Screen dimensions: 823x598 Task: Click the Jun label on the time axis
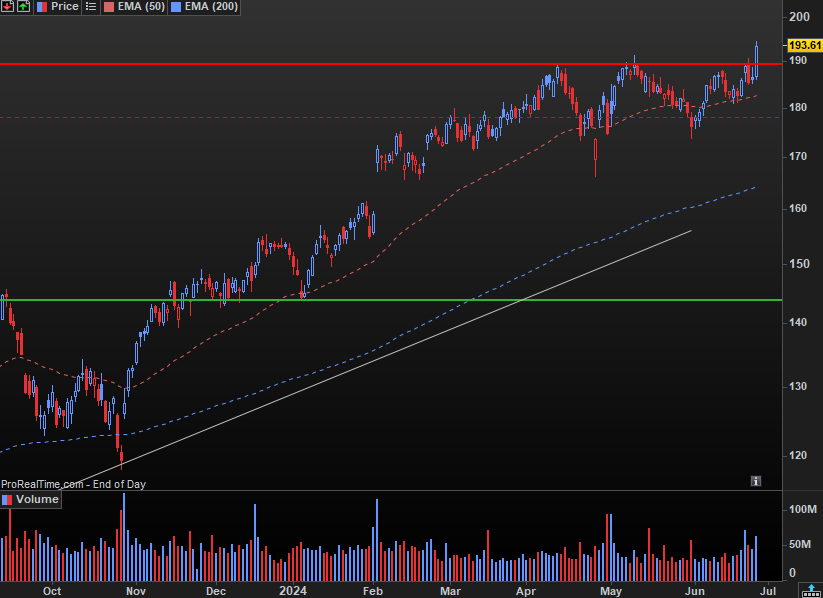[695, 591]
